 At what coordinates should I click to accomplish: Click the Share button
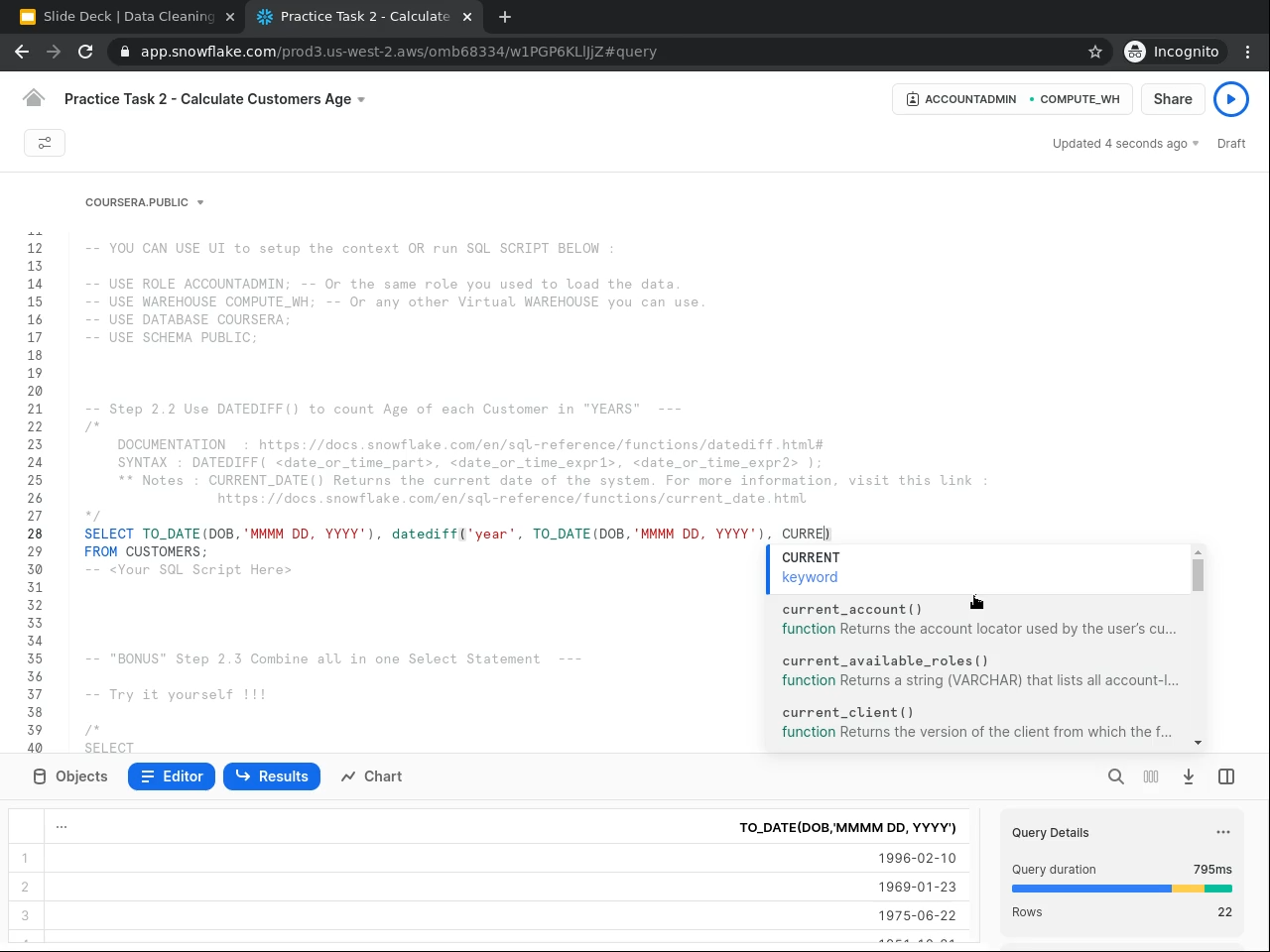point(1173,99)
